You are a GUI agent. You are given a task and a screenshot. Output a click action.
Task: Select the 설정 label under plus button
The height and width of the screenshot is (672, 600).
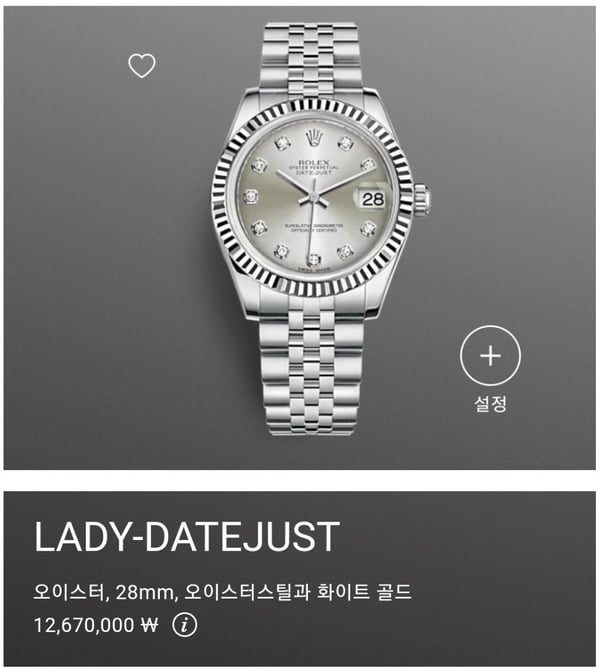pos(490,404)
